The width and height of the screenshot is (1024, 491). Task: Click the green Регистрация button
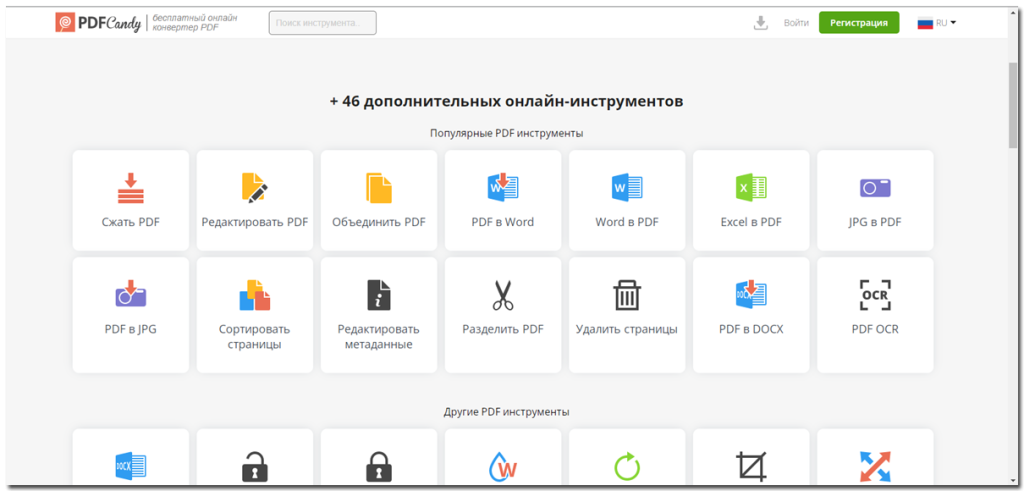click(x=858, y=23)
